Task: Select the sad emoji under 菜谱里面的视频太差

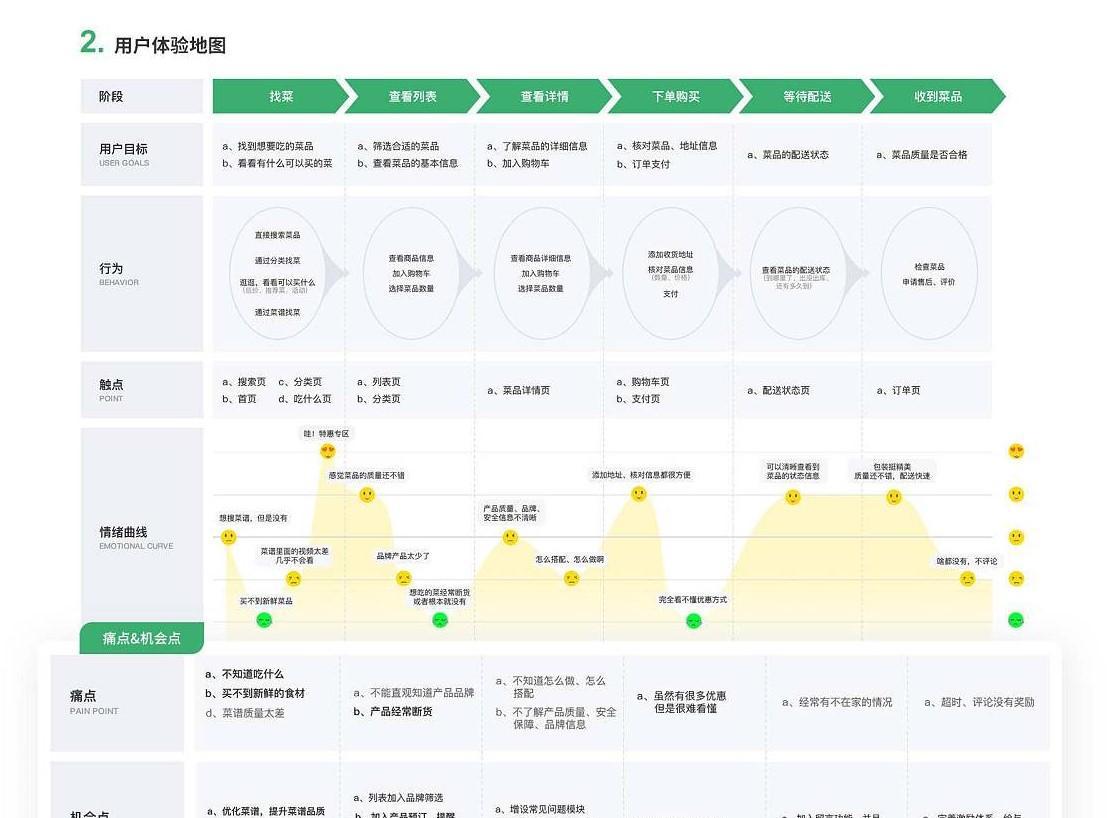Action: click(x=293, y=579)
